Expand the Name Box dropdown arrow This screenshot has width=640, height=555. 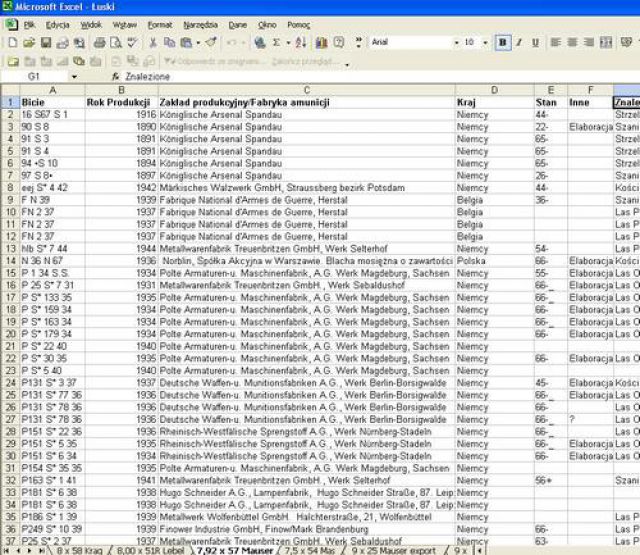click(x=74, y=76)
